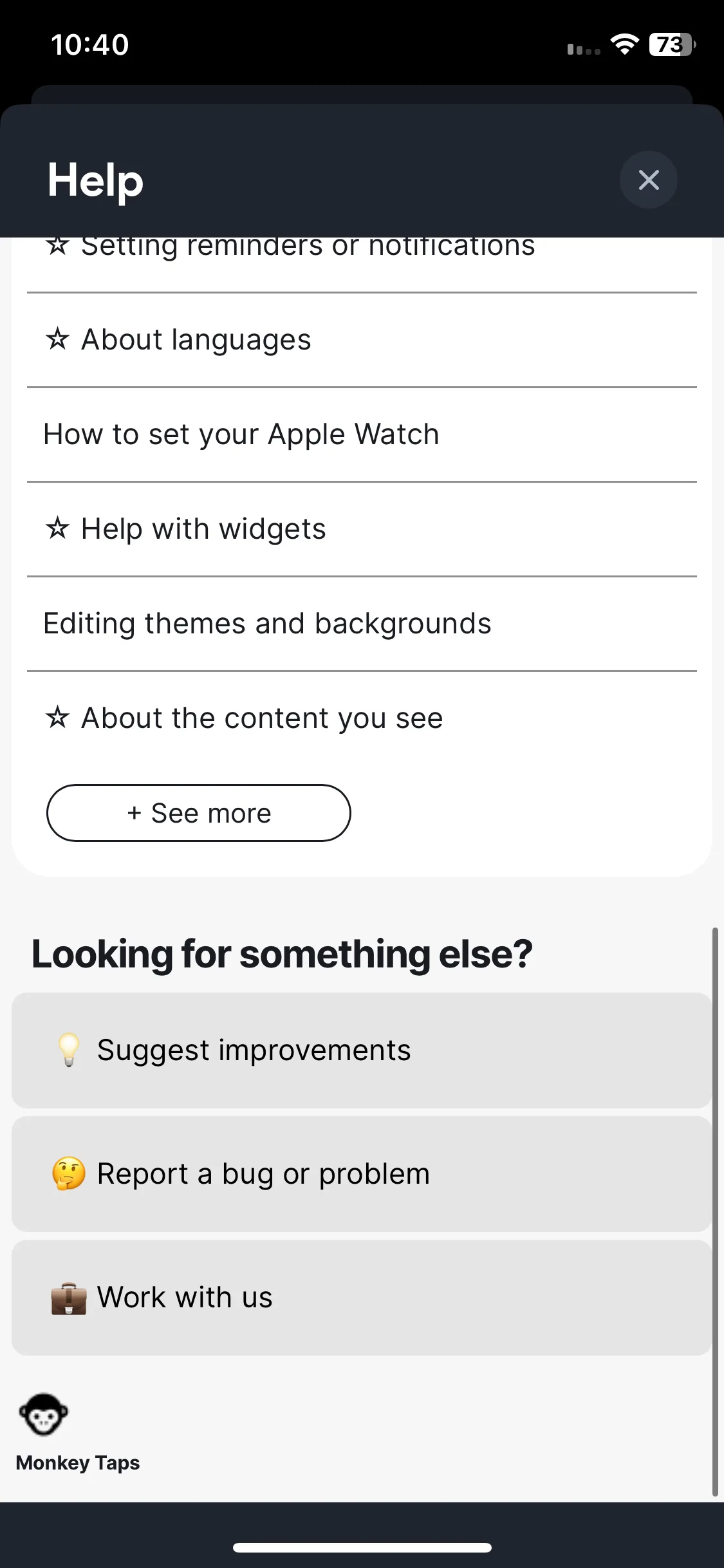Tap the star beside About the content
Image resolution: width=724 pixels, height=1568 pixels.
[x=57, y=717]
